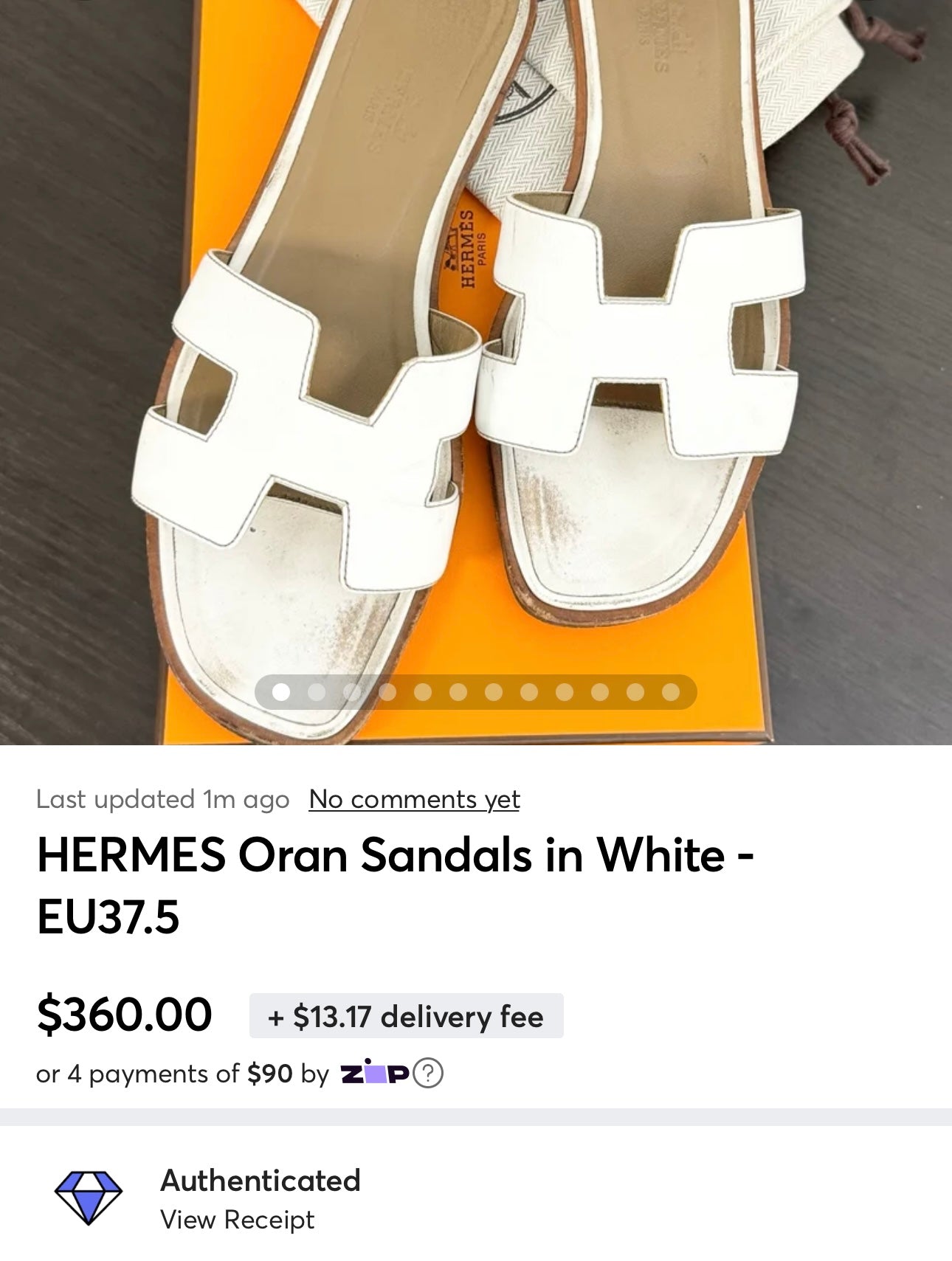Select the first carousel dot

tap(281, 692)
